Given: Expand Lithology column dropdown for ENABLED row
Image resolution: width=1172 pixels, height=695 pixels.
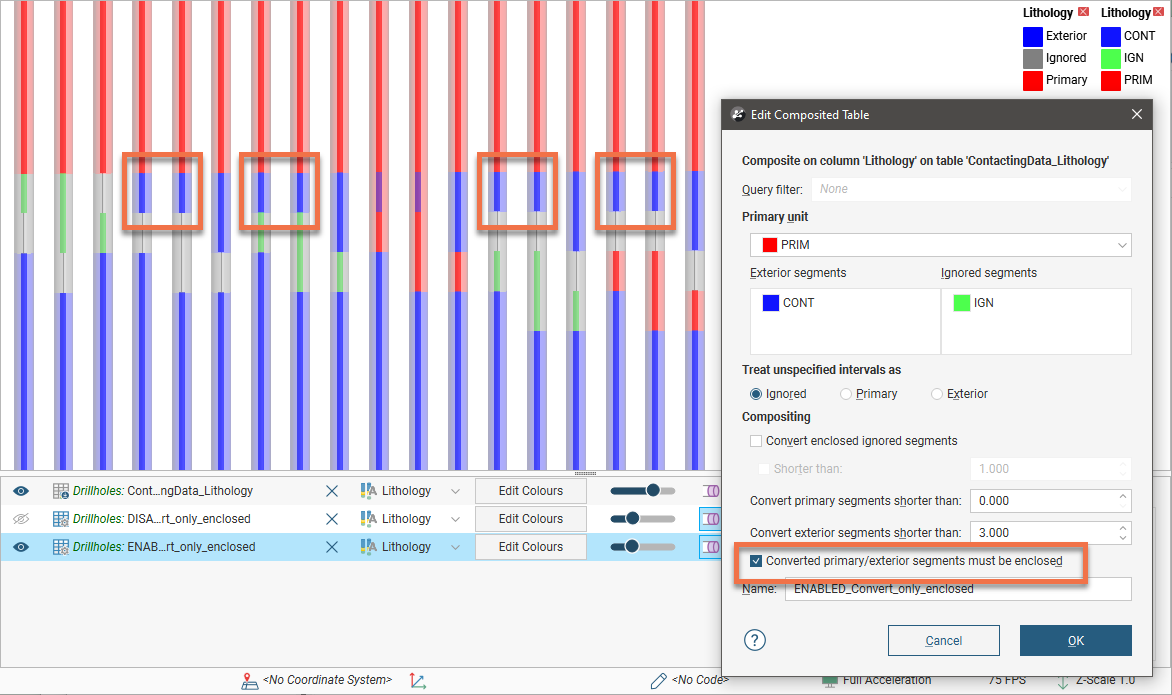Looking at the screenshot, I should (x=455, y=547).
